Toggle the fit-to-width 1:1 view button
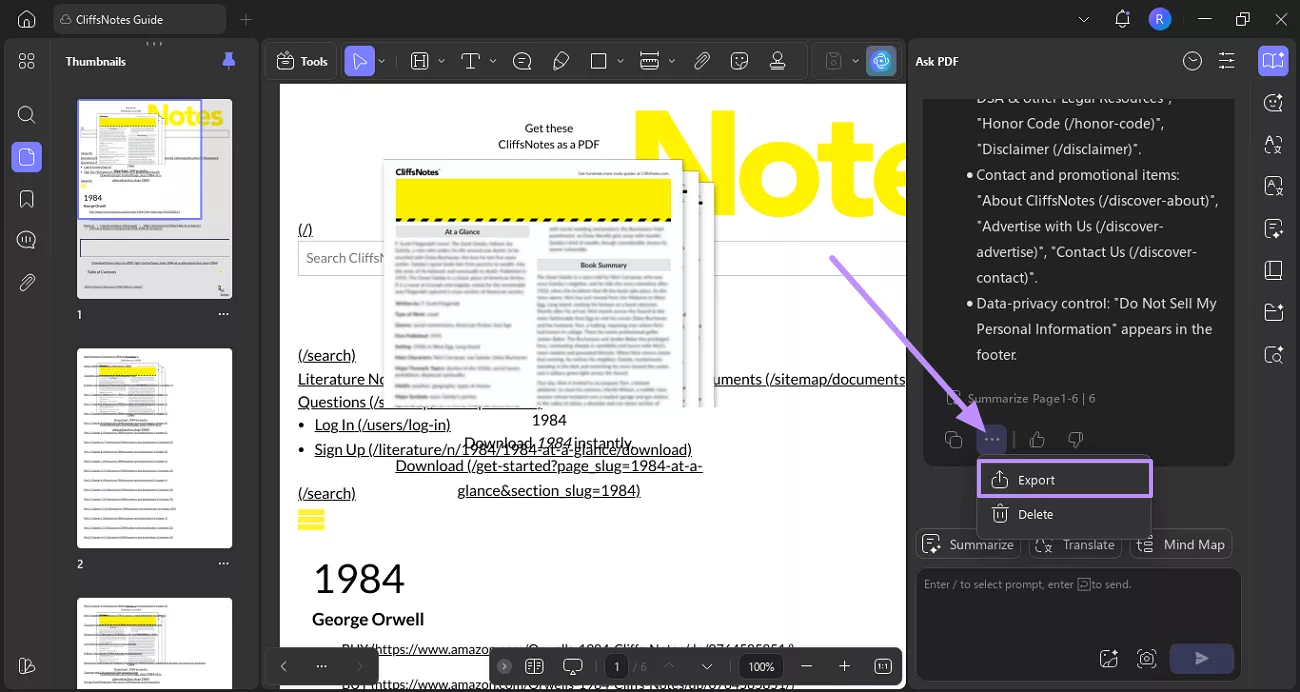Viewport: 1300px width, 692px height. [x=883, y=666]
